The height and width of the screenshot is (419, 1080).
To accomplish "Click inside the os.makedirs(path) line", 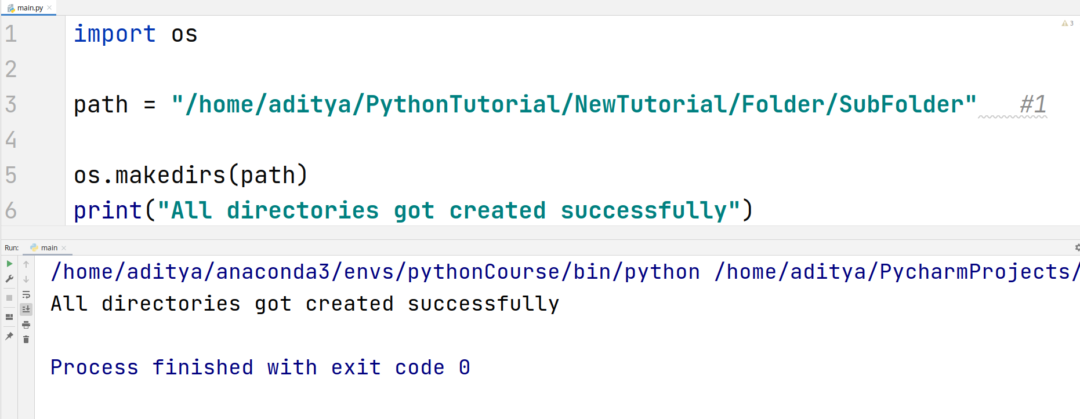I will click(190, 175).
